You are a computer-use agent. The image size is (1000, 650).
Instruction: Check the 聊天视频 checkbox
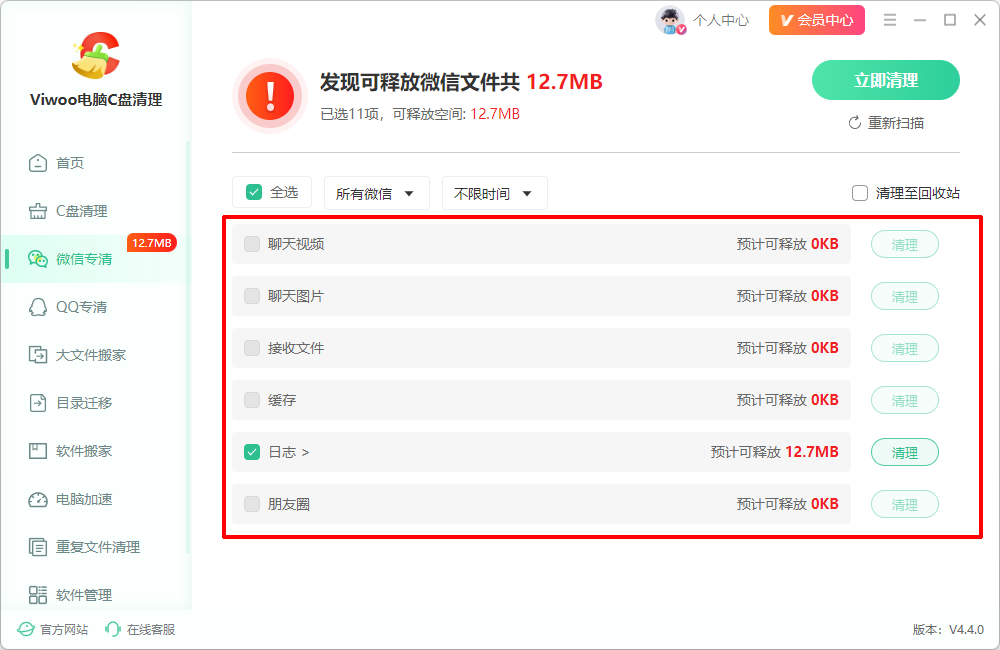[252, 244]
